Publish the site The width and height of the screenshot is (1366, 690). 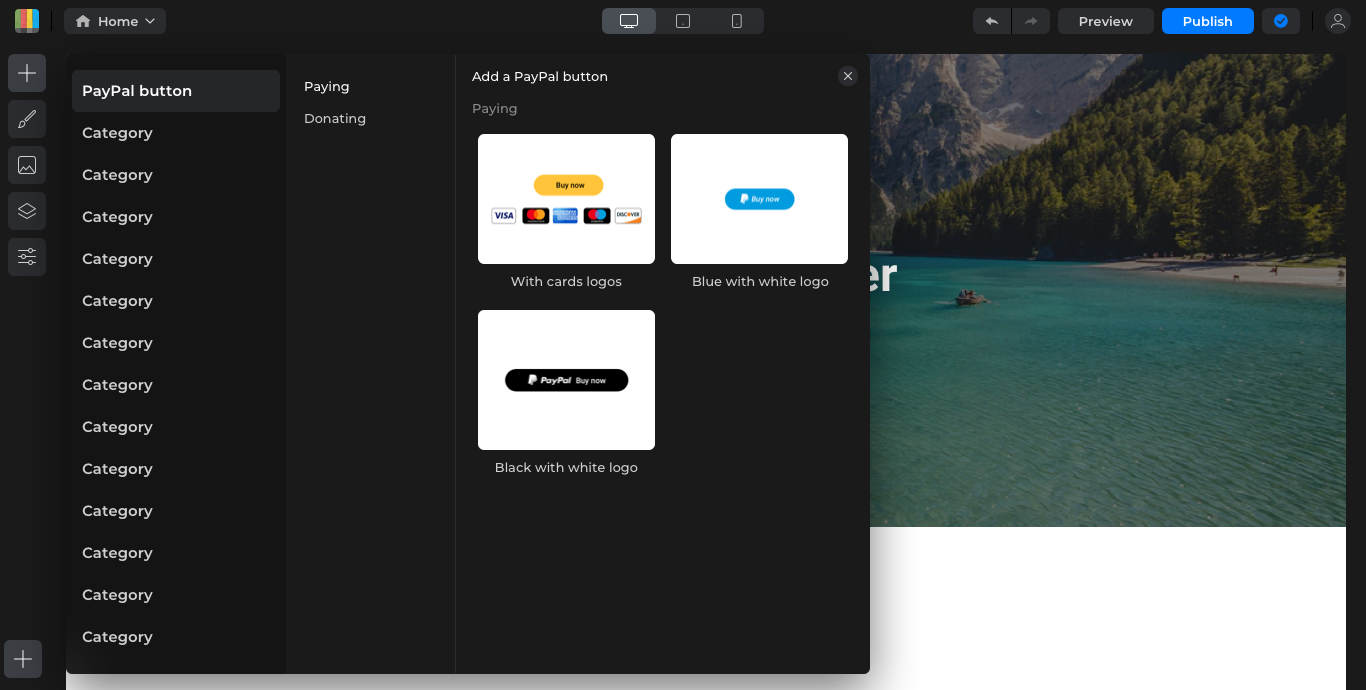(1207, 21)
